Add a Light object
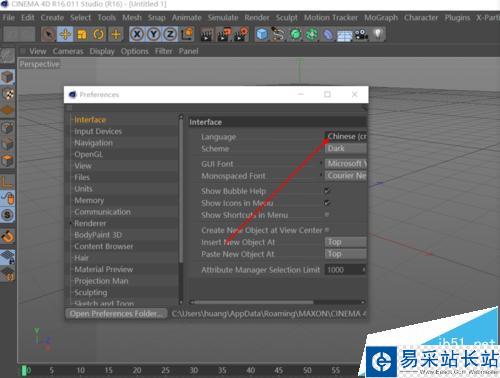The height and width of the screenshot is (378, 500). pyautogui.click(x=378, y=34)
